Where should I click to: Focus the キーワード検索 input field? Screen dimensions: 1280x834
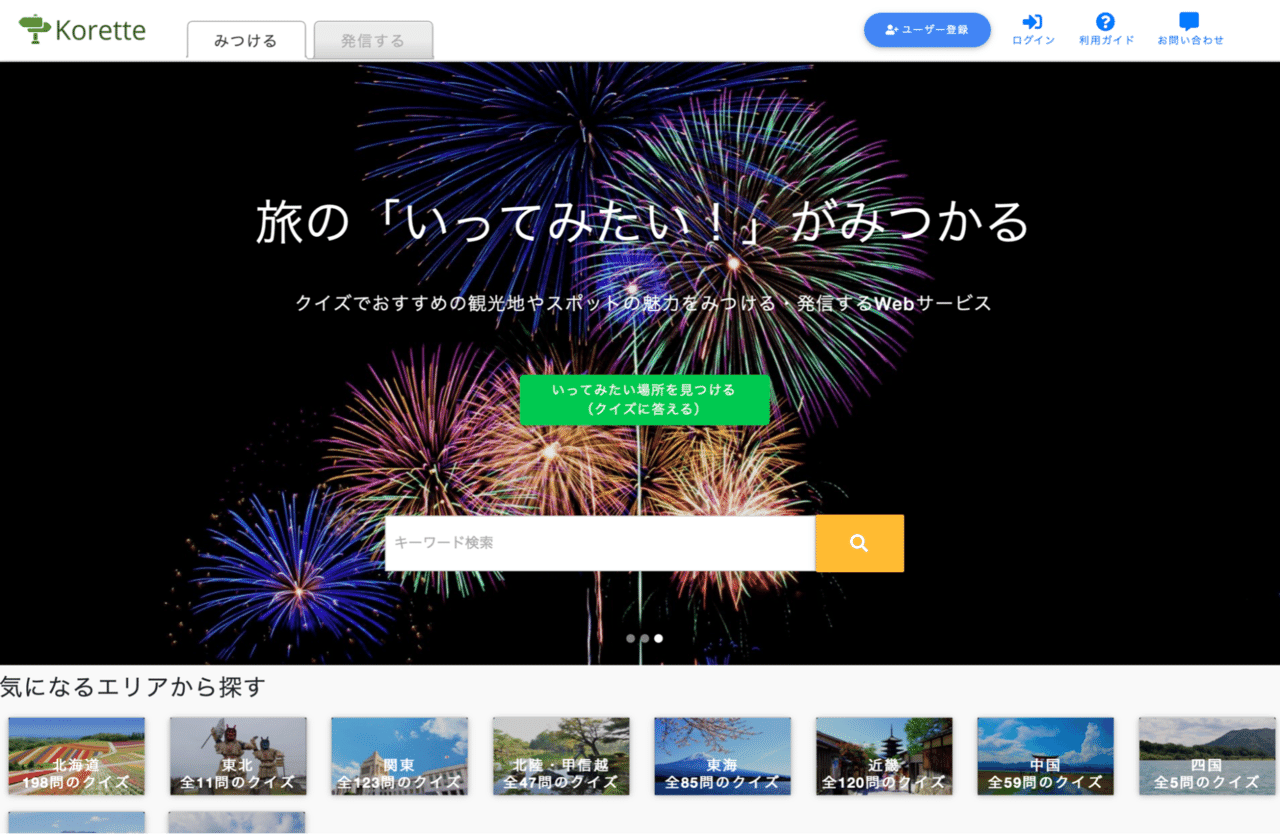point(600,543)
